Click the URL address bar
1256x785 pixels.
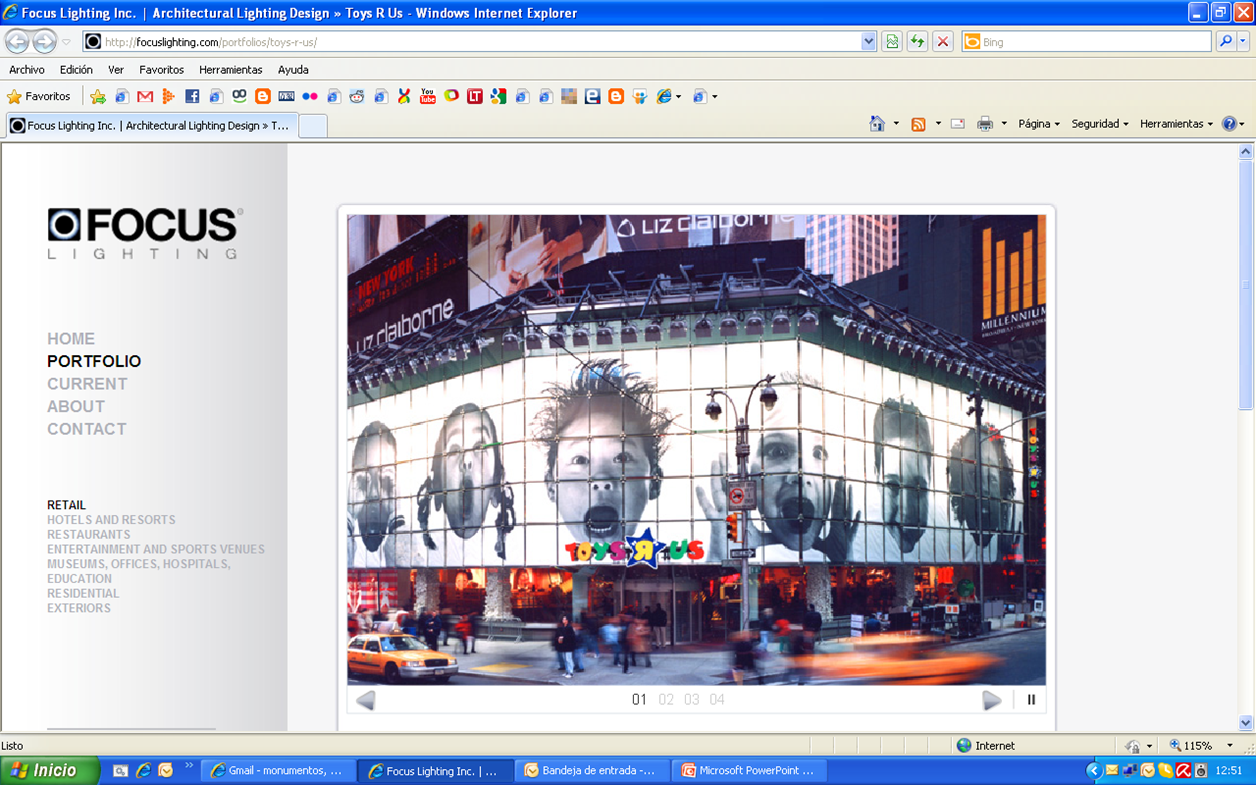pos(480,42)
